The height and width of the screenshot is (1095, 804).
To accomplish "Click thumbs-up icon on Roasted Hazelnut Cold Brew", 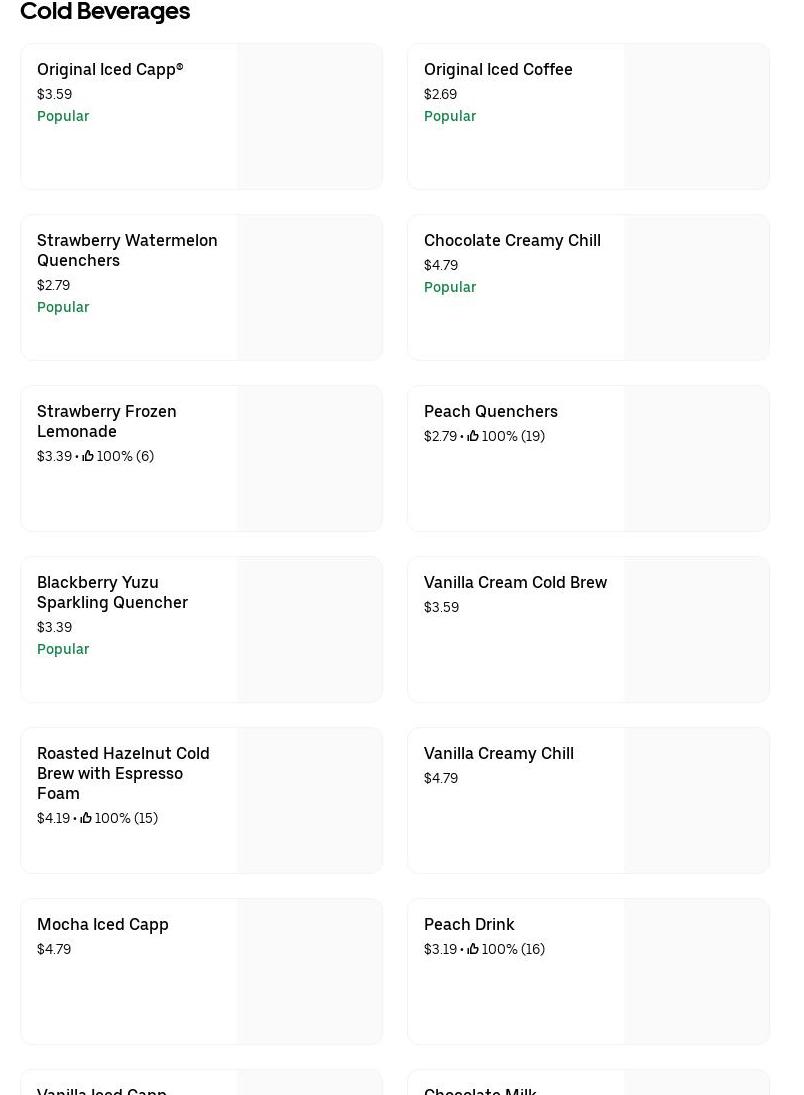I will 86,818.
